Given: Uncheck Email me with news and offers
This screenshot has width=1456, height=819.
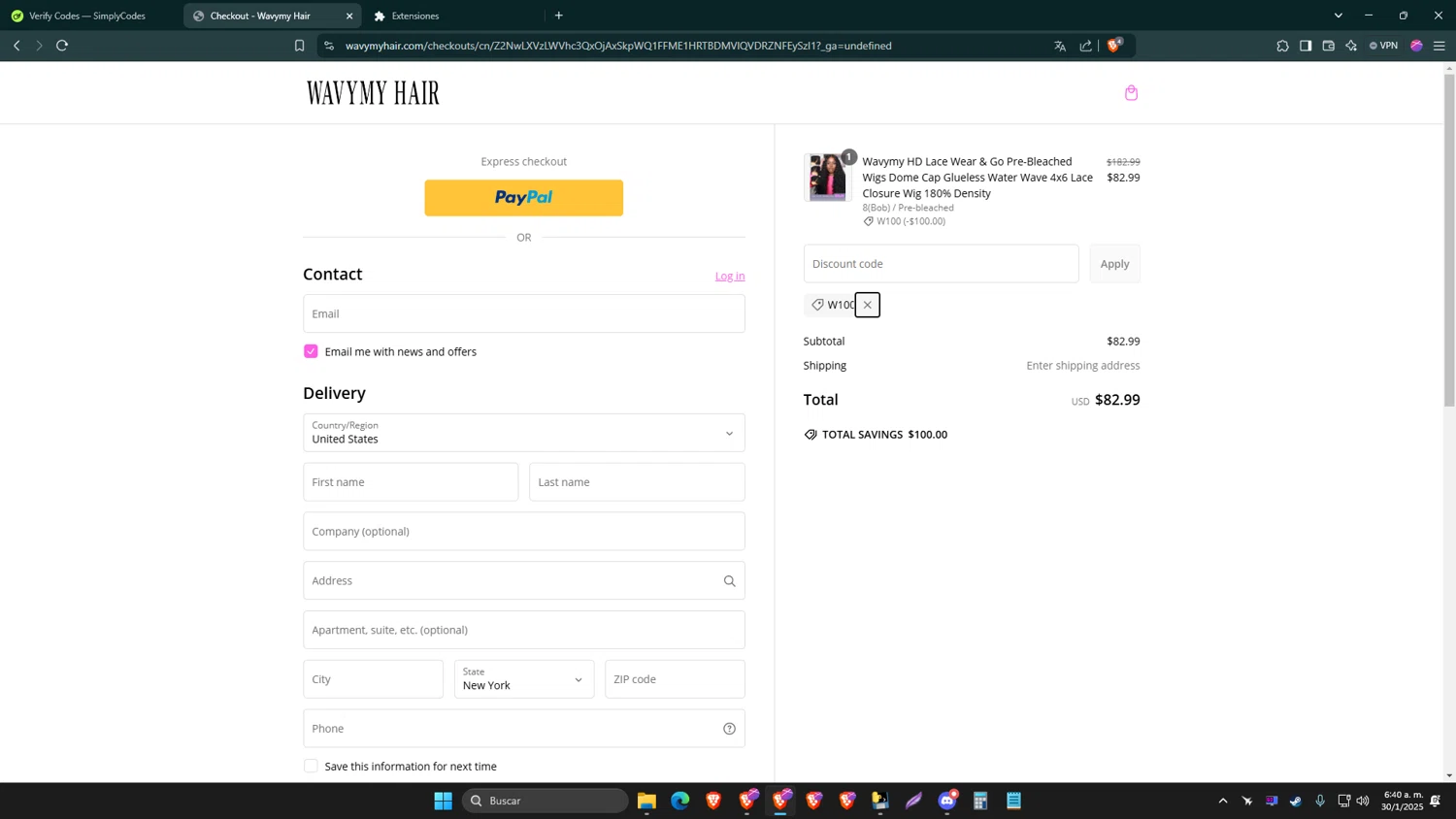Looking at the screenshot, I should point(311,351).
